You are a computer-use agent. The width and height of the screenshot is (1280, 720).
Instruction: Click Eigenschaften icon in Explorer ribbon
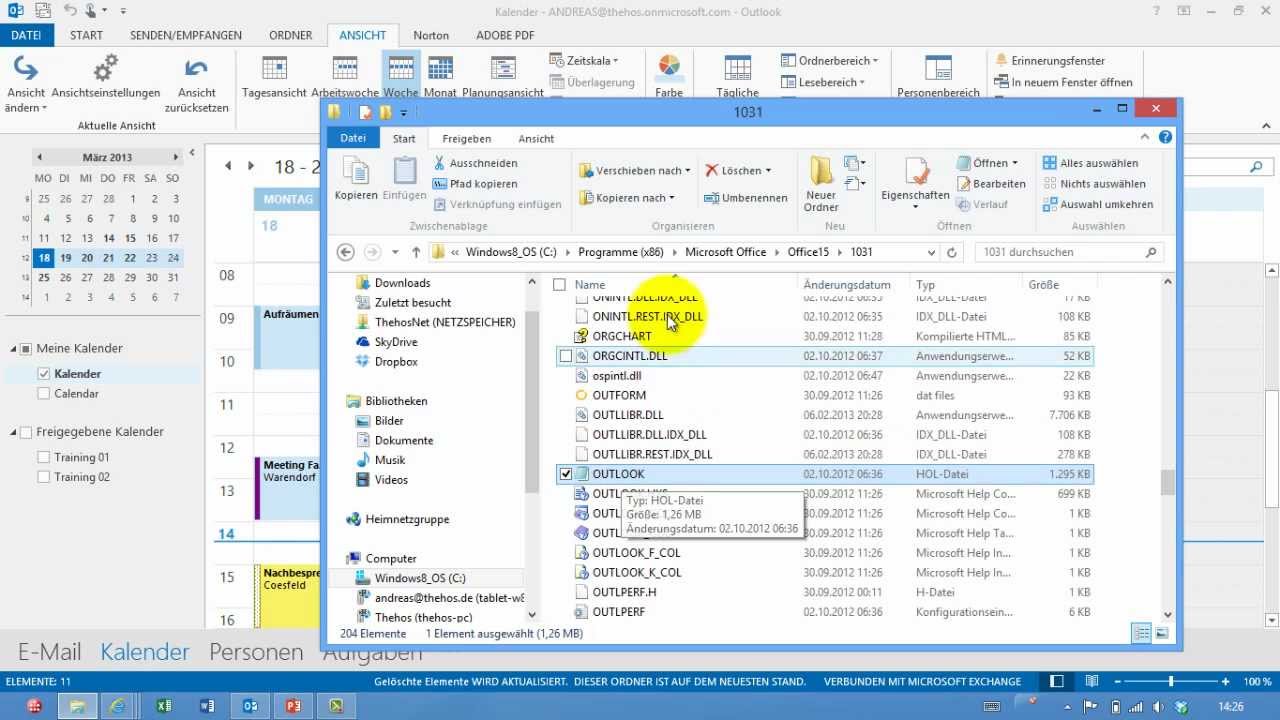[x=917, y=172]
